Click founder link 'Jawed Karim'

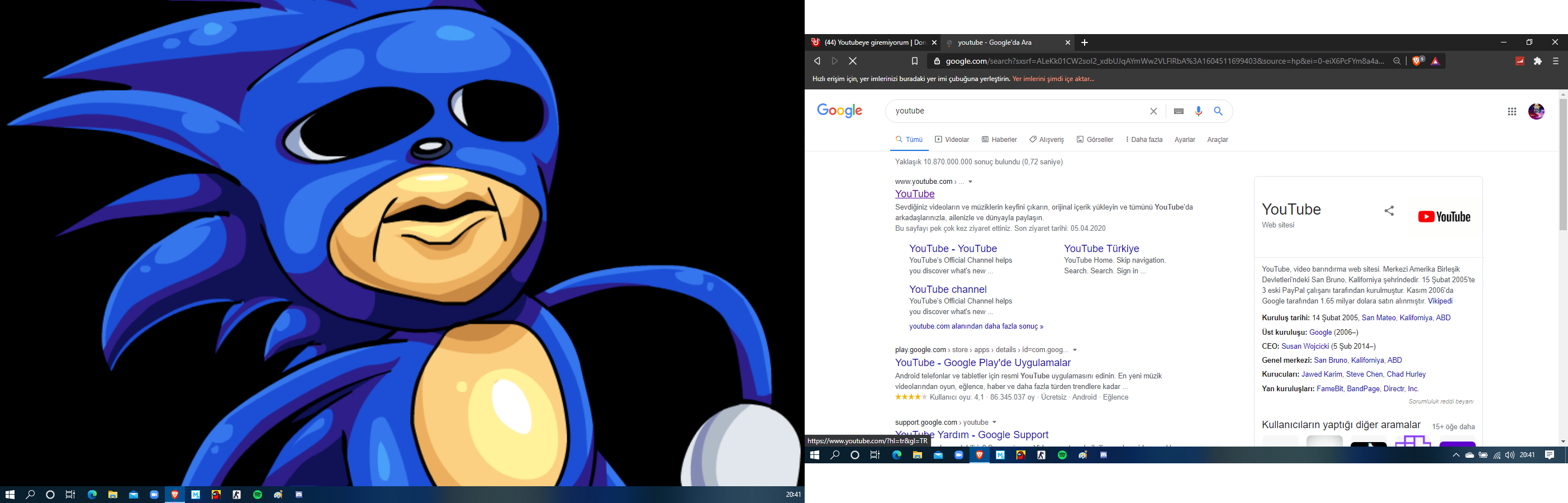1322,374
